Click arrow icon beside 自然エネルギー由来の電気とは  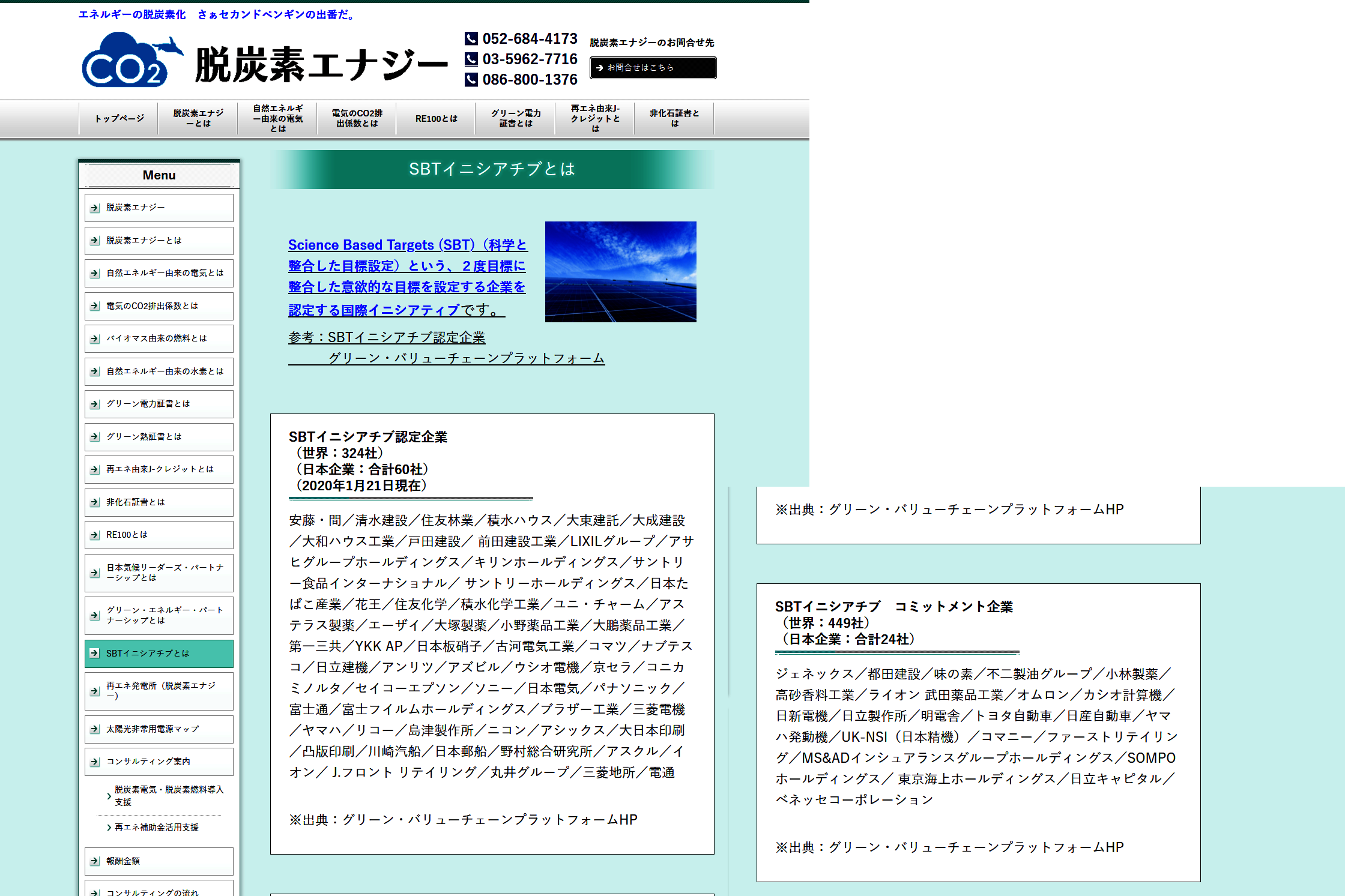[95, 274]
